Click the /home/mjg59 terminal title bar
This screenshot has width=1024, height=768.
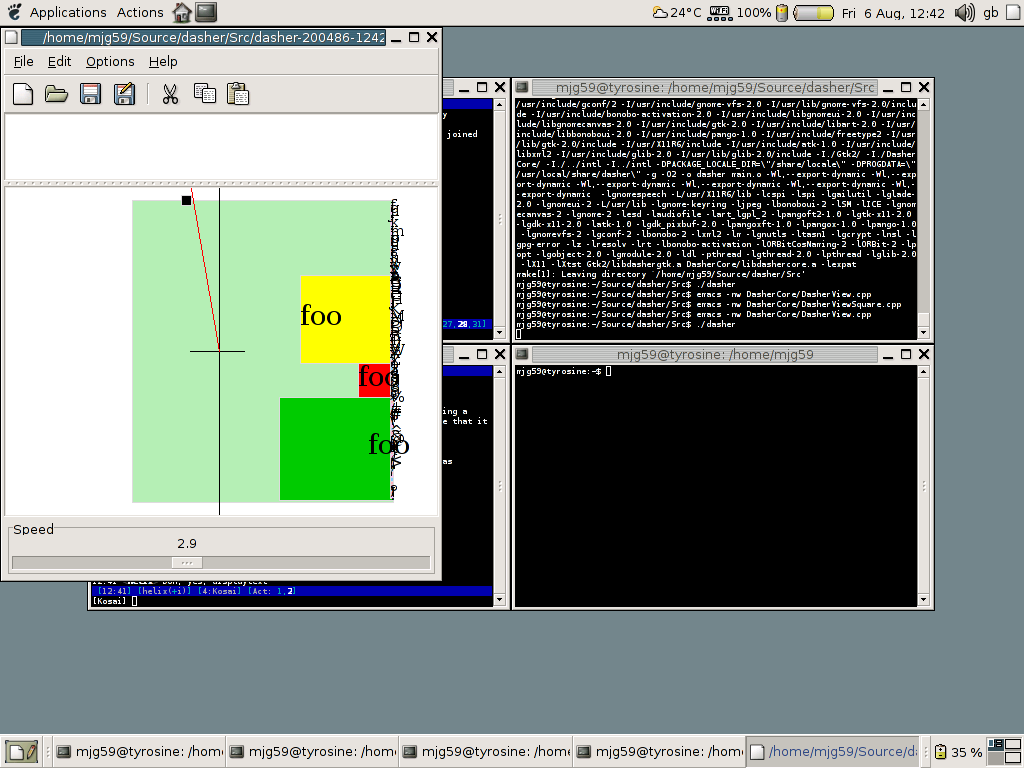pos(705,355)
